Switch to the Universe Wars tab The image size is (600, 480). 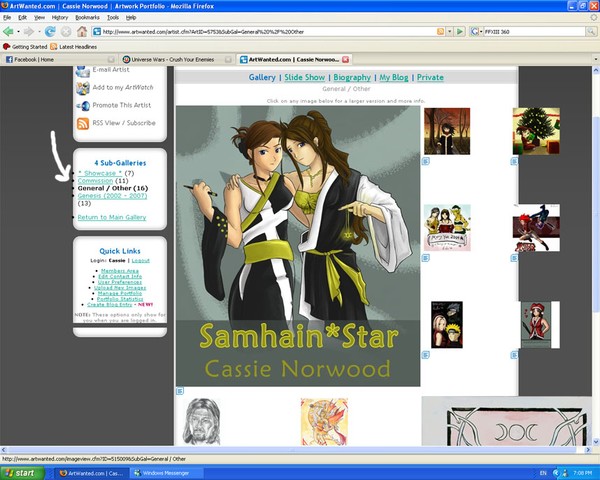tap(177, 59)
